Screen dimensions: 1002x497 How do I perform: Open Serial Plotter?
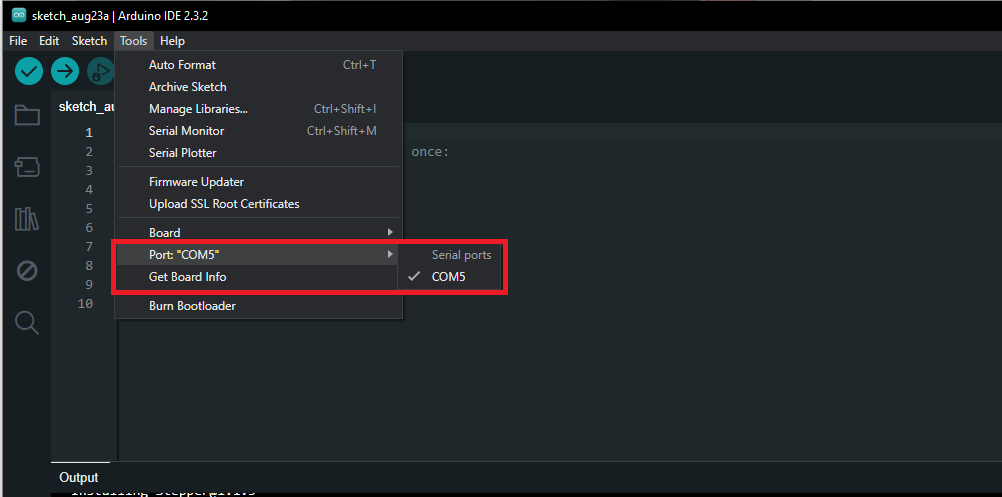[x=258, y=153]
